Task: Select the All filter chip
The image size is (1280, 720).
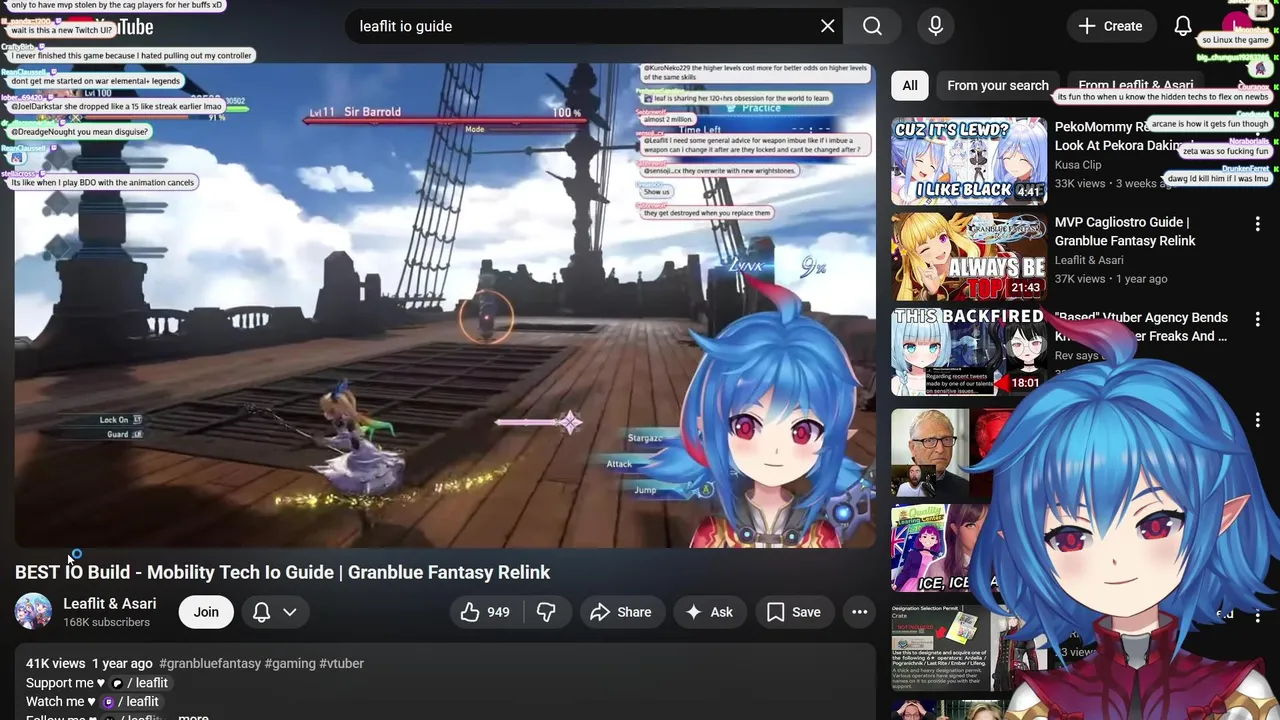Action: point(910,85)
